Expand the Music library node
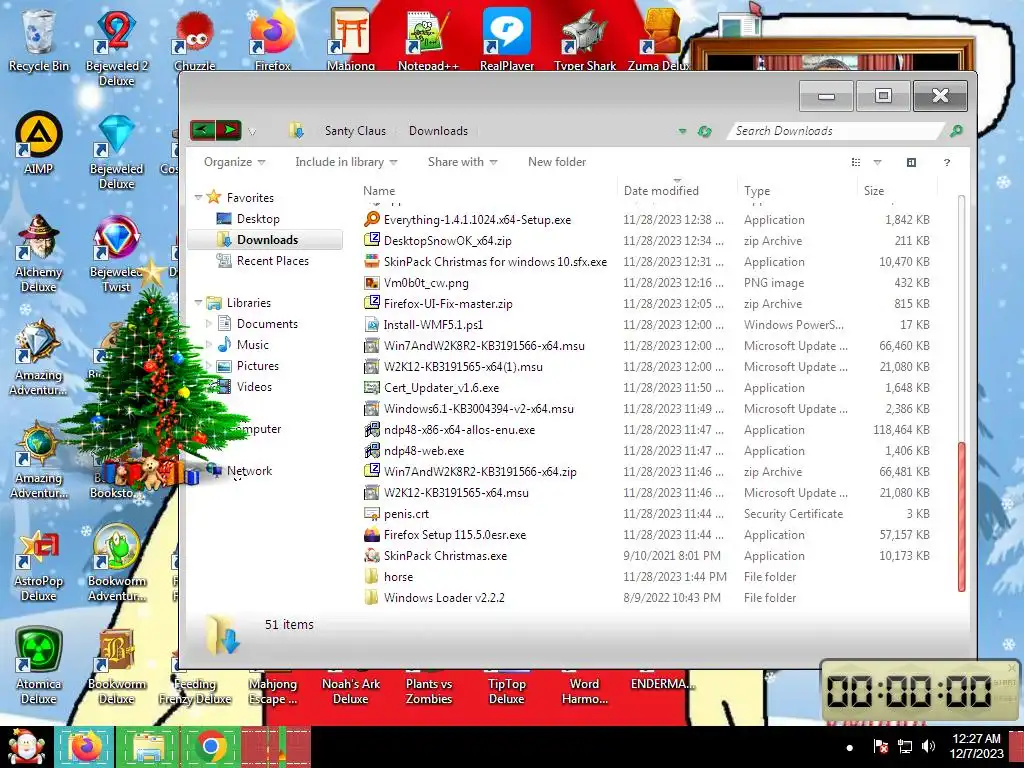Viewport: 1024px width, 768px height. click(x=208, y=344)
